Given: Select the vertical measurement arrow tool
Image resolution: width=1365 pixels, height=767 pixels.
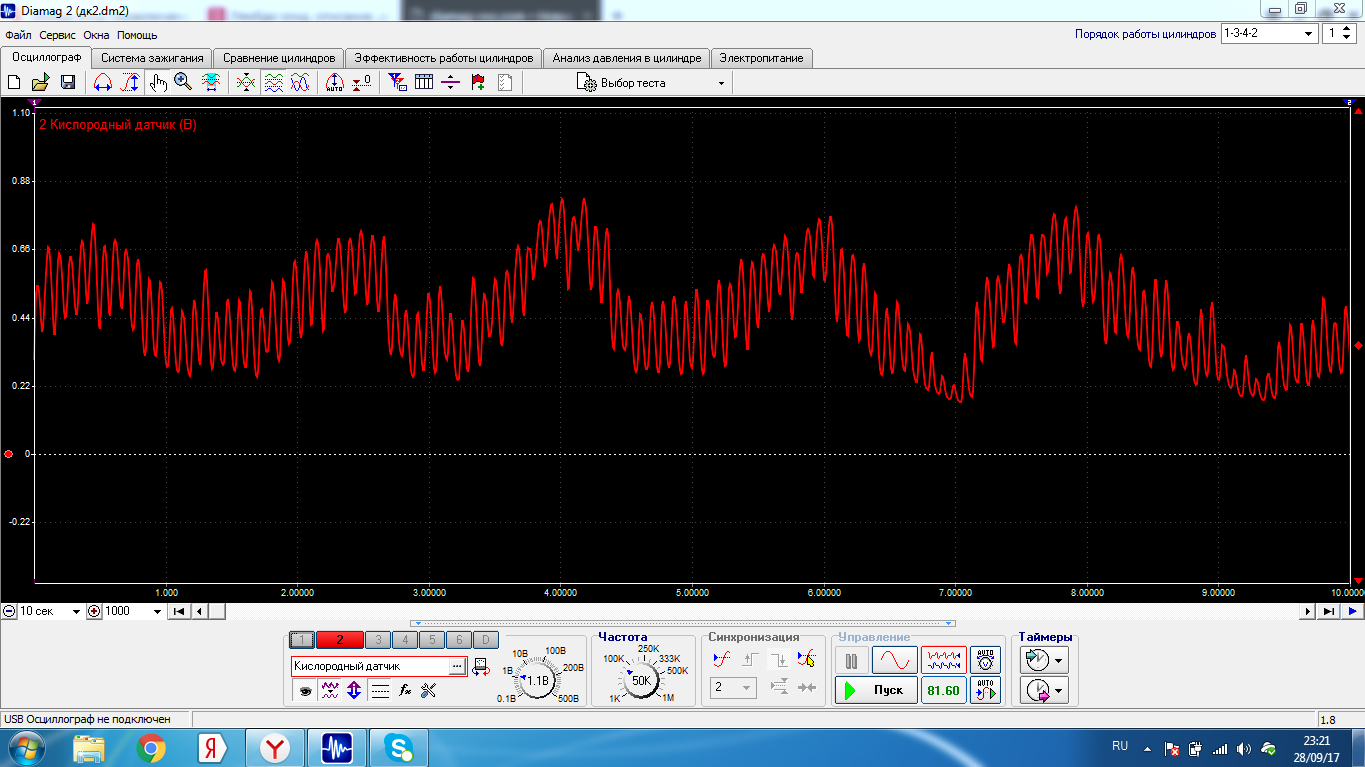Looking at the screenshot, I should [x=130, y=83].
